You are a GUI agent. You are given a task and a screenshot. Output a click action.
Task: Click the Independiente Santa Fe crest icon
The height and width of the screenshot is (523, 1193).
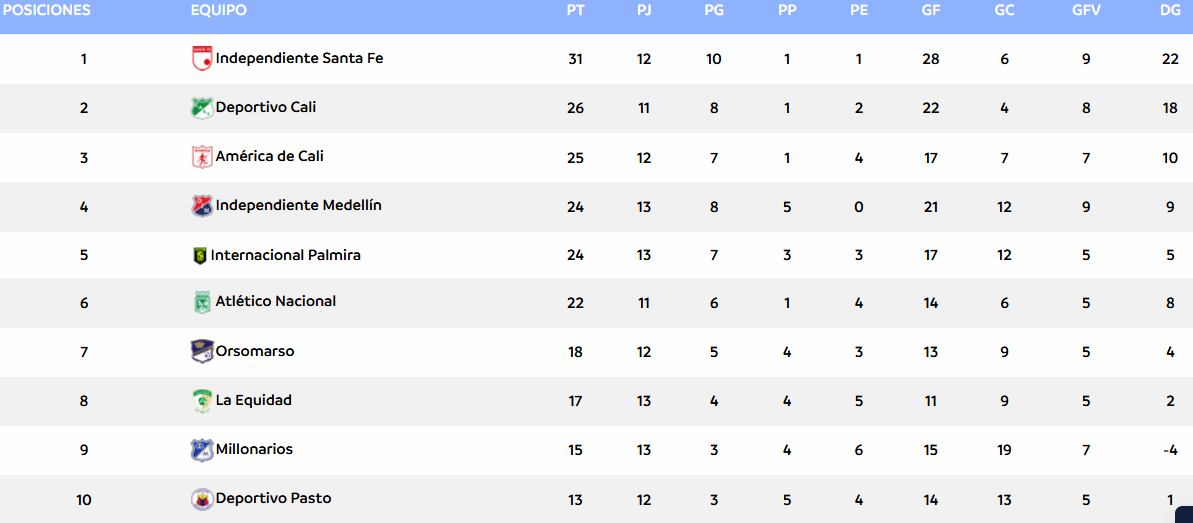[x=202, y=59]
